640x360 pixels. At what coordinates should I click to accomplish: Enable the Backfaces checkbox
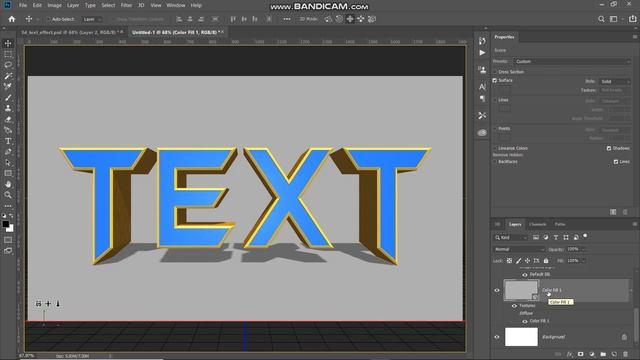point(495,162)
